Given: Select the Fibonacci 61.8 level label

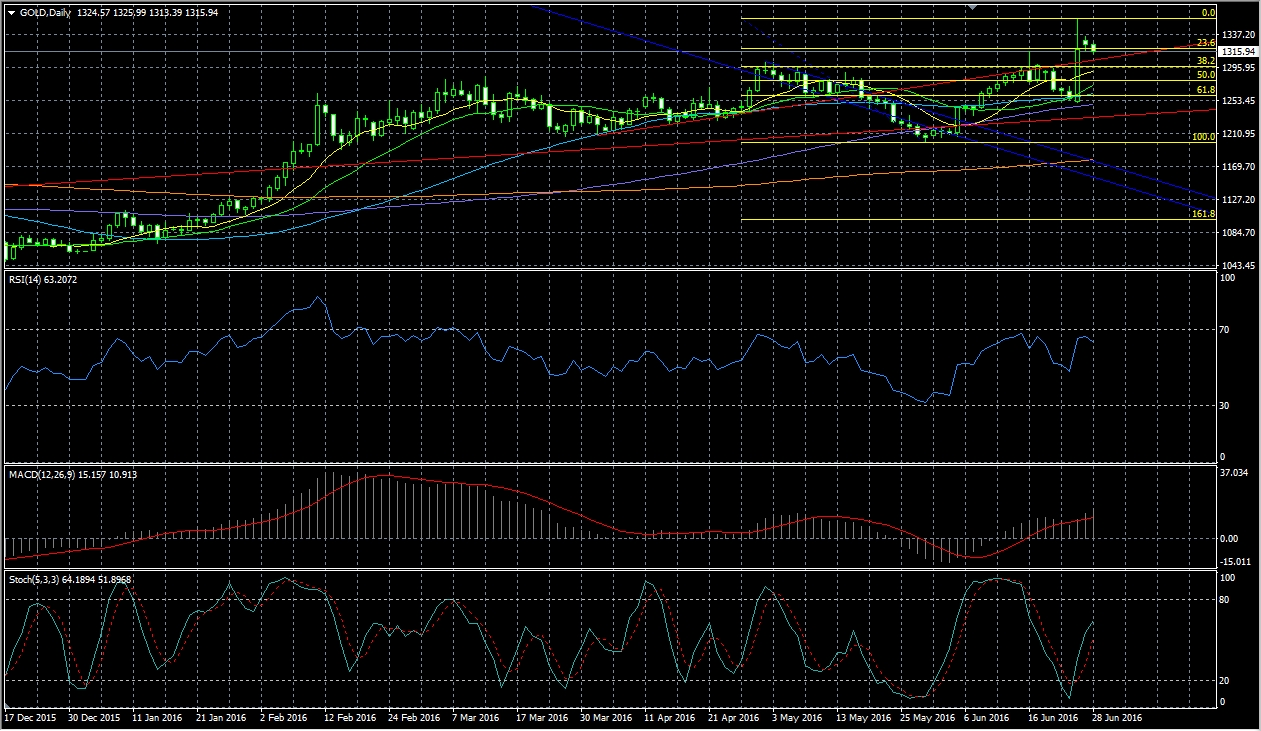Looking at the screenshot, I should click(1205, 90).
